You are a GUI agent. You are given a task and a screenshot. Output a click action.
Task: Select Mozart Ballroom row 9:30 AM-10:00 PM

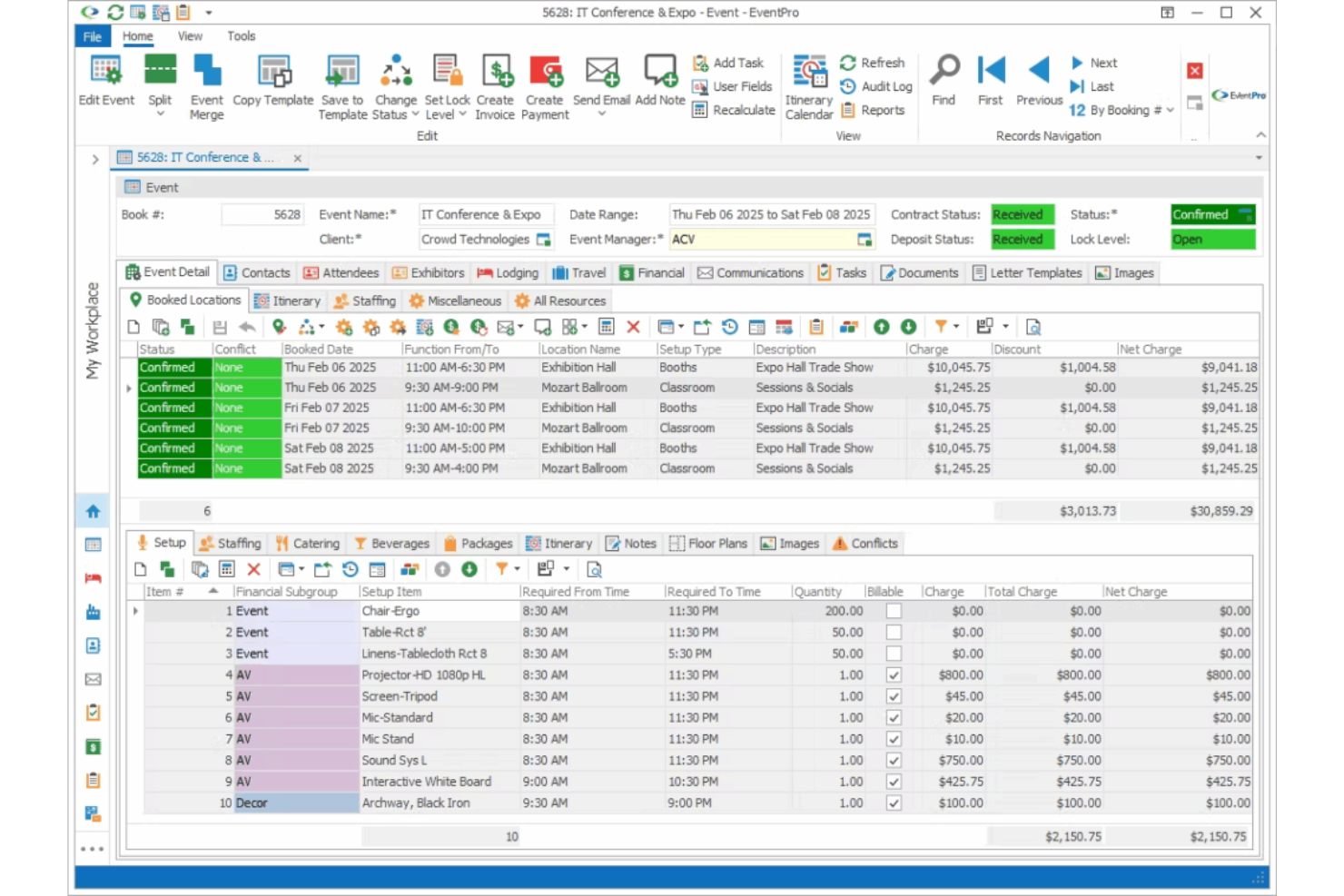click(697, 428)
